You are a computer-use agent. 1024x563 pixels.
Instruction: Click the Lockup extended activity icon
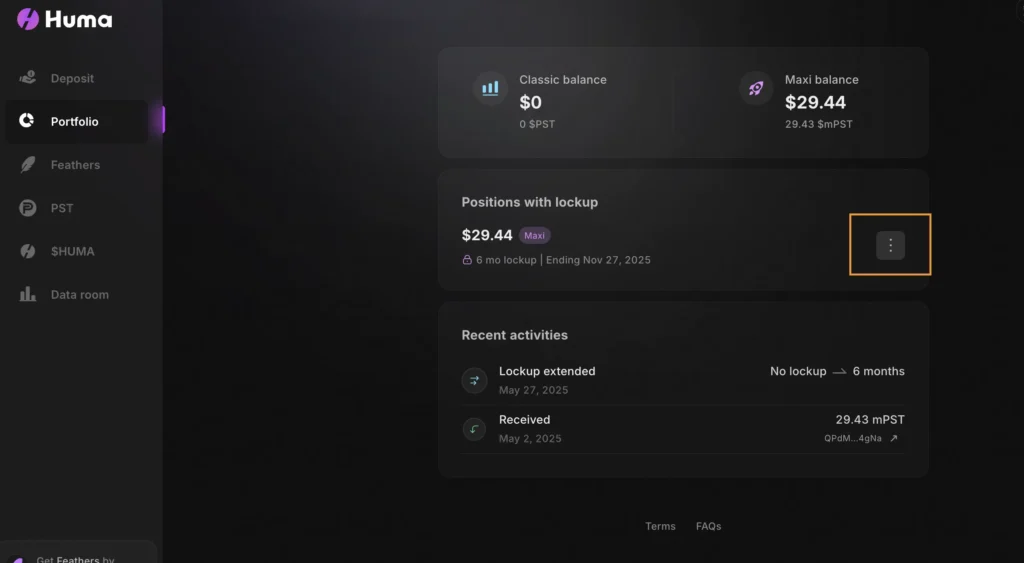click(x=474, y=380)
